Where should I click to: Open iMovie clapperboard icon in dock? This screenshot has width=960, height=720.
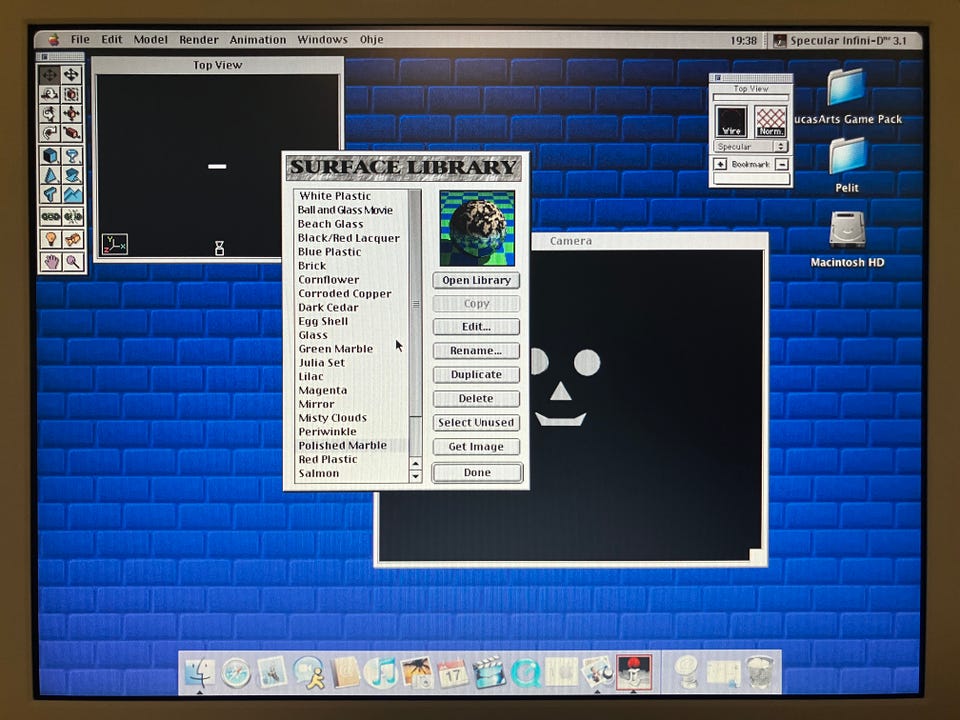[x=489, y=673]
